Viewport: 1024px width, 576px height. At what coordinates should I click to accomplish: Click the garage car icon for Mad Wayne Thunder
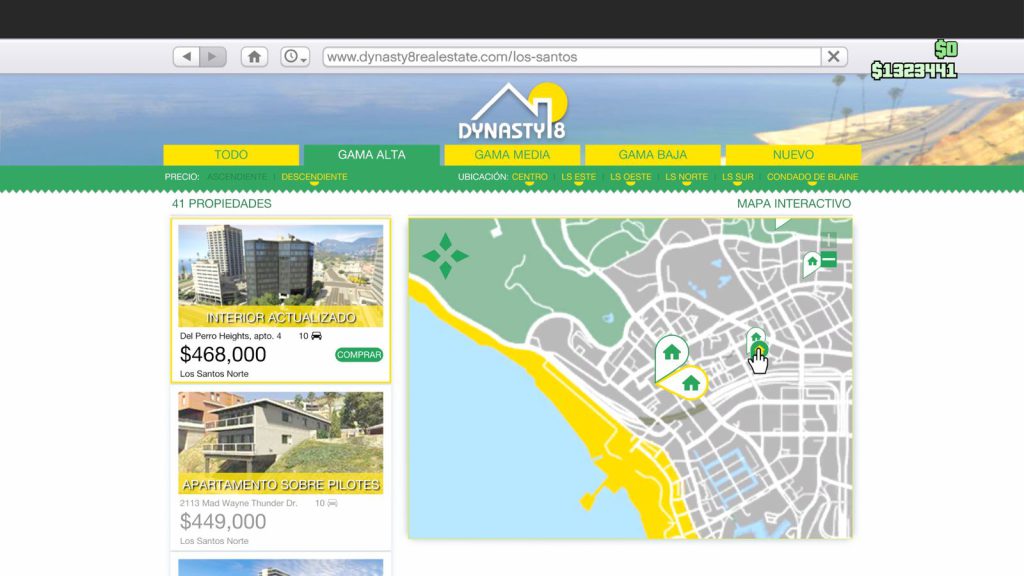point(332,504)
